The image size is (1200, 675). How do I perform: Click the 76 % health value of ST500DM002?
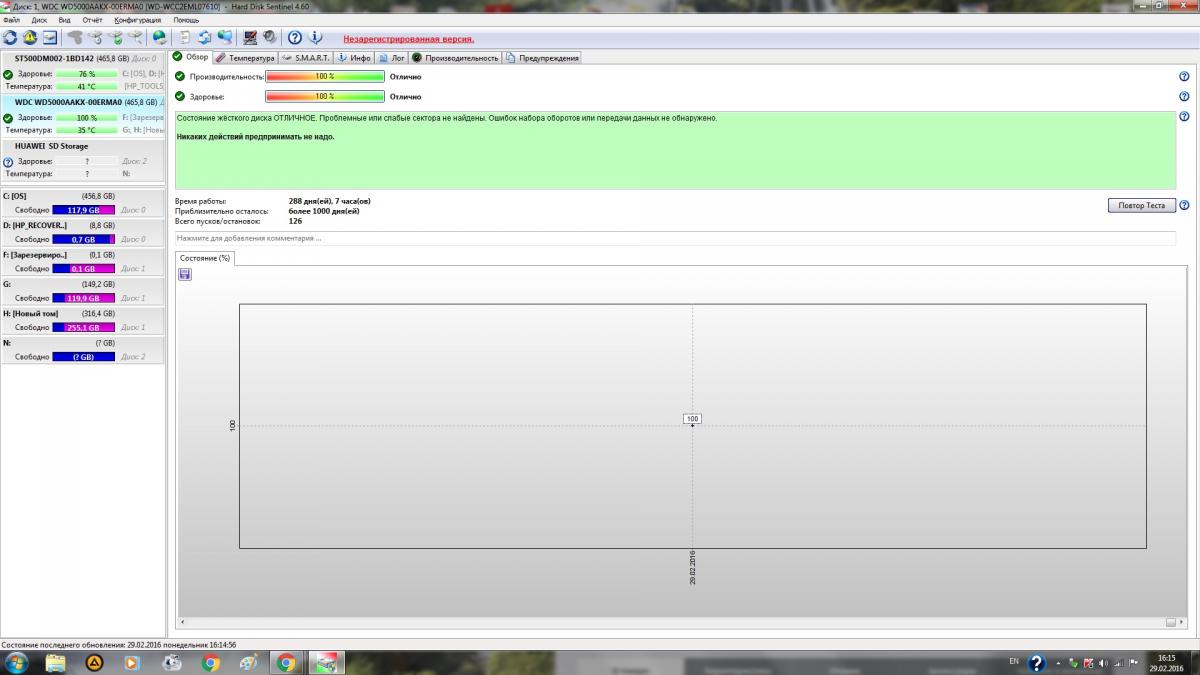coord(86,74)
